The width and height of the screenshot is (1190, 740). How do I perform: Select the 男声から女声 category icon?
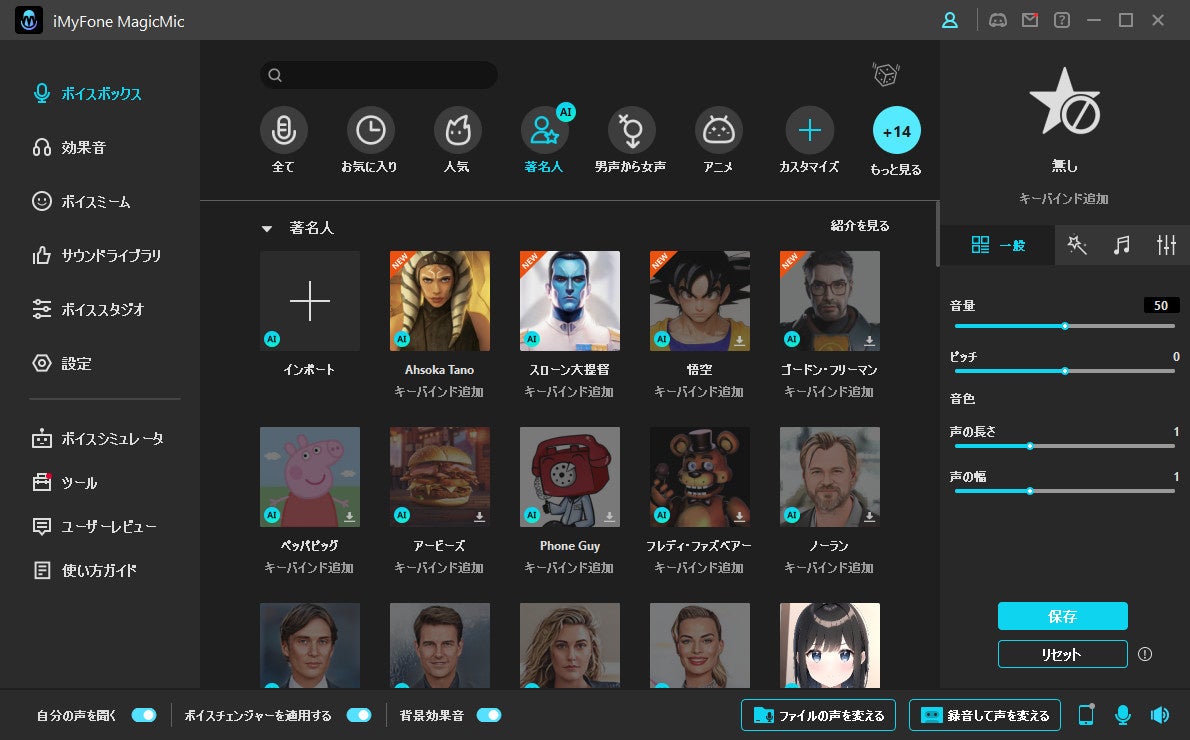tap(631, 131)
